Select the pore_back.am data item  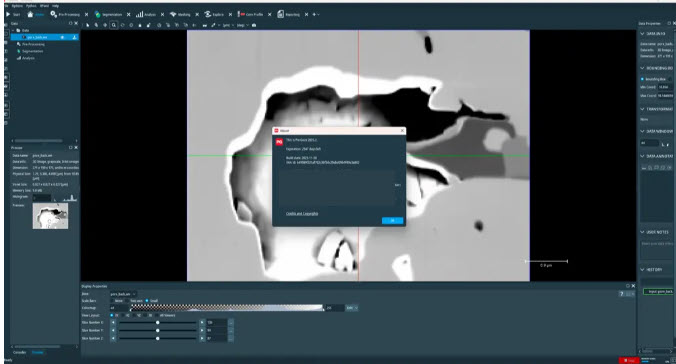(45, 37)
